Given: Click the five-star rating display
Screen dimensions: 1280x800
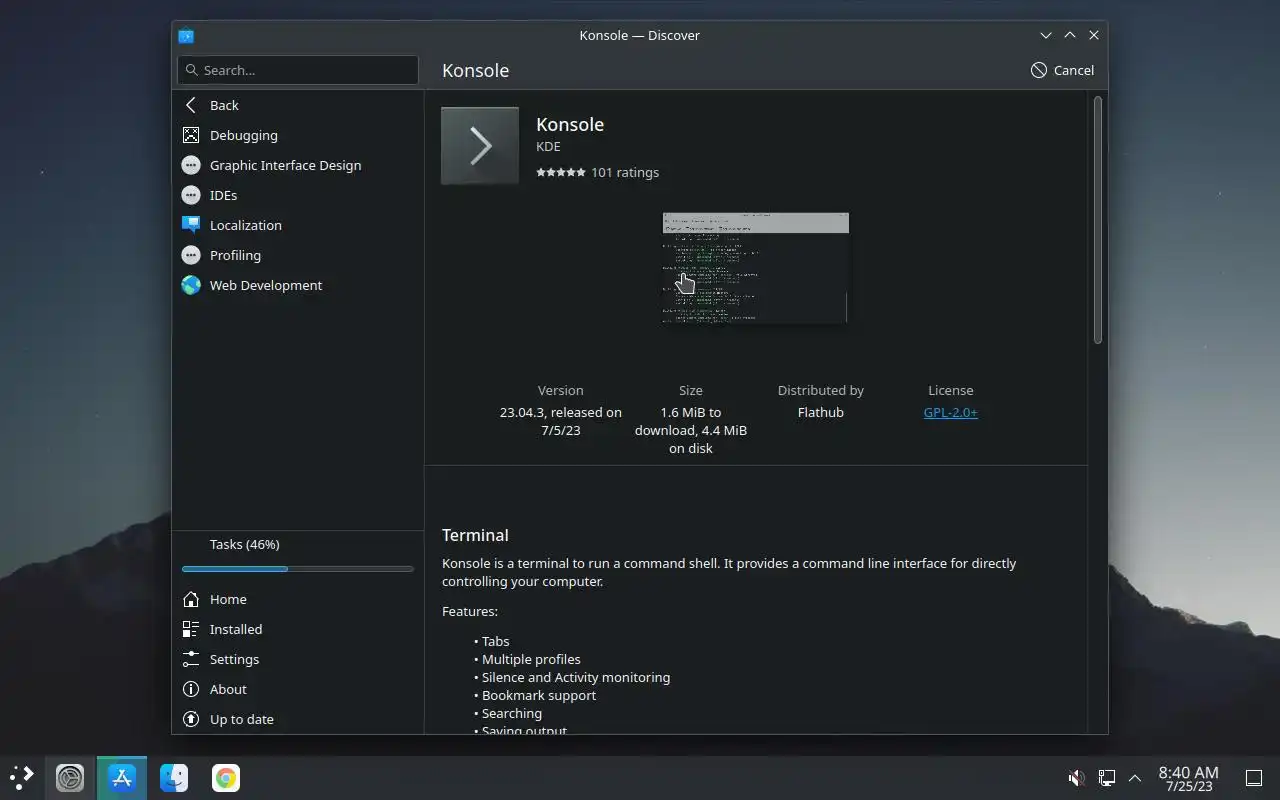Looking at the screenshot, I should coord(561,172).
